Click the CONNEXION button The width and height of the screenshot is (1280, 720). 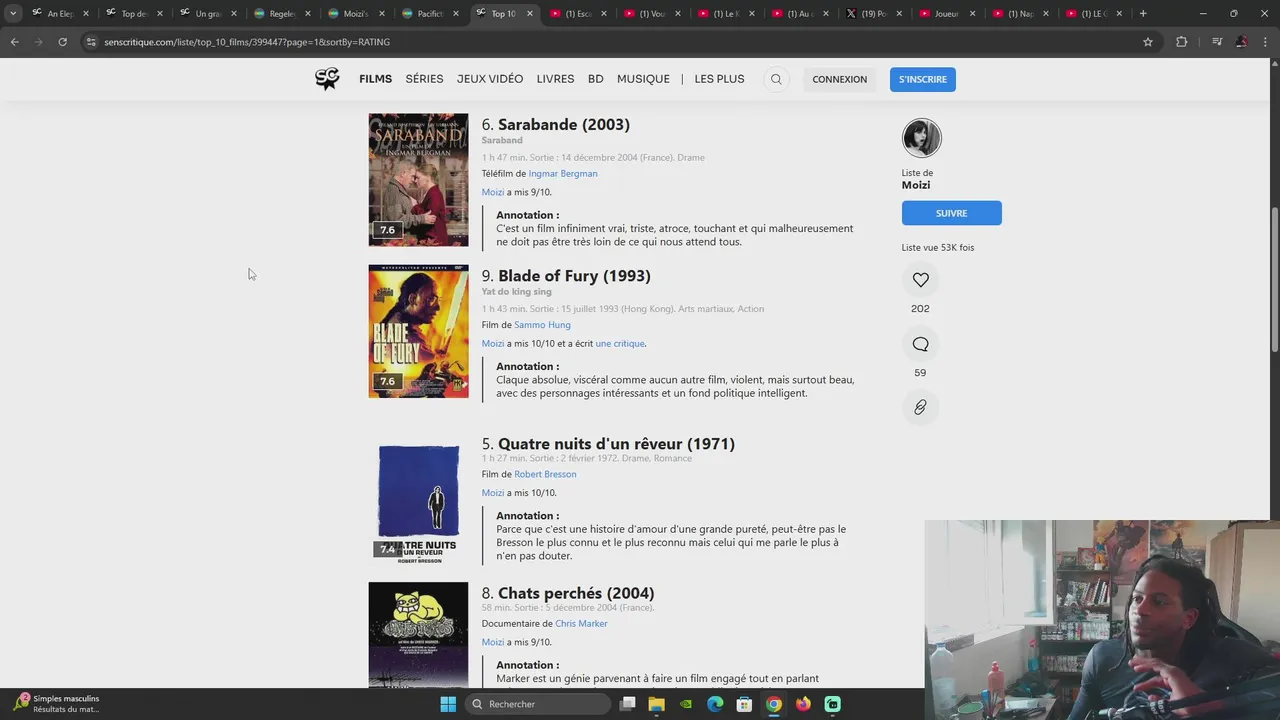840,79
